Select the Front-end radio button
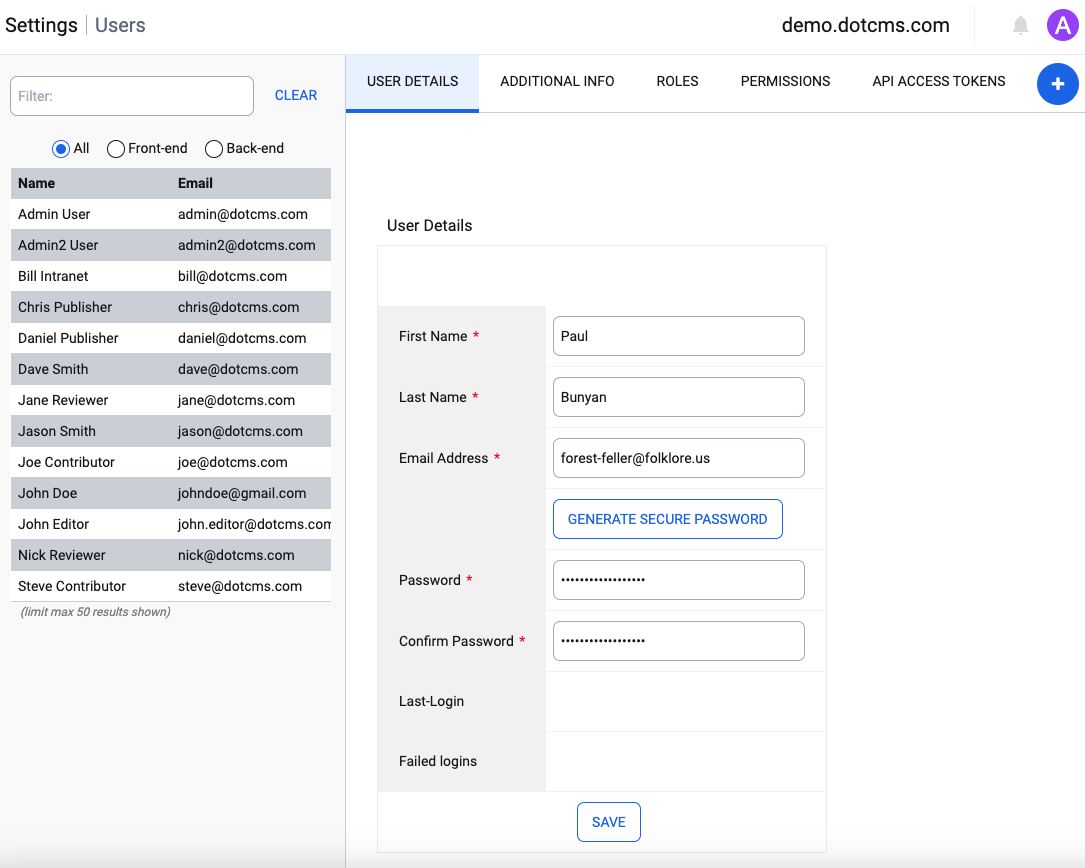The height and width of the screenshot is (868, 1085). click(x=116, y=149)
